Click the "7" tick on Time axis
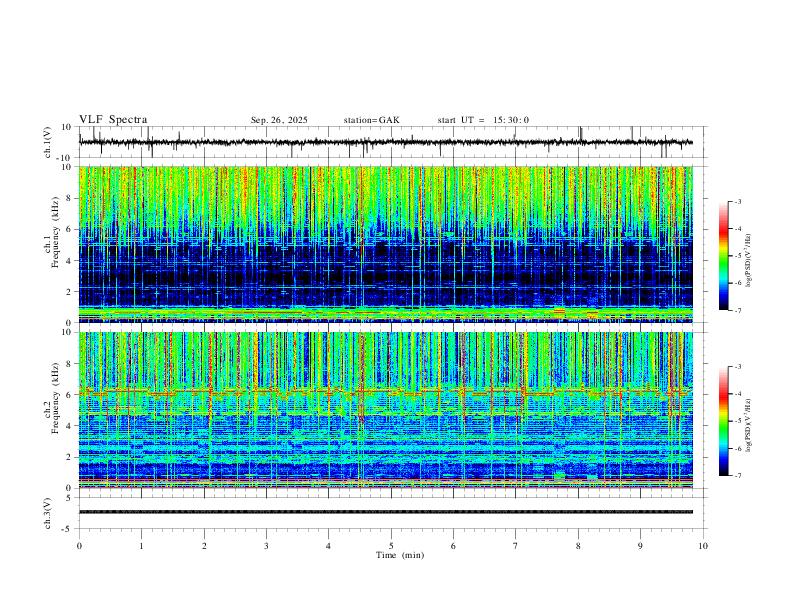 (516, 546)
